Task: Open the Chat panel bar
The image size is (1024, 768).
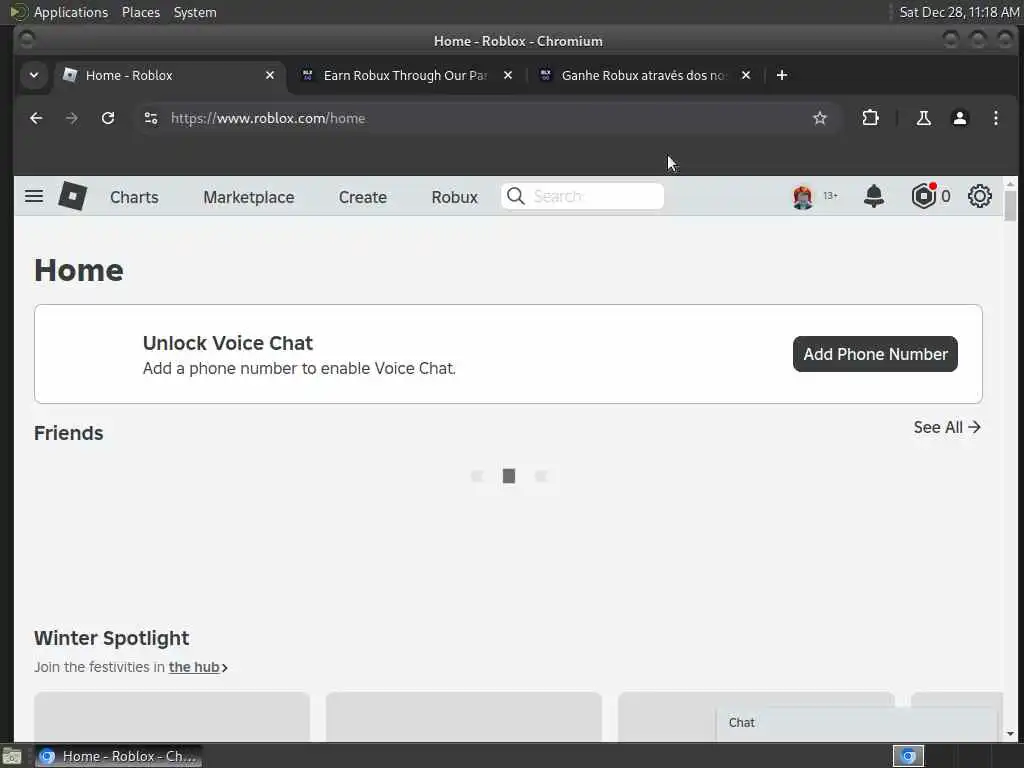Action: [x=857, y=723]
